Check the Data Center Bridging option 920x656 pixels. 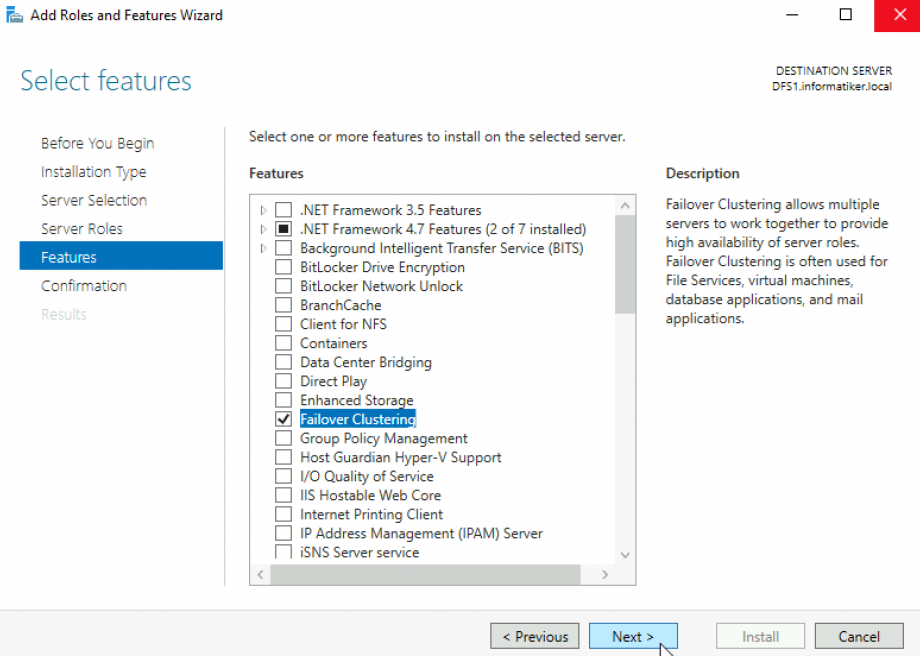[283, 362]
